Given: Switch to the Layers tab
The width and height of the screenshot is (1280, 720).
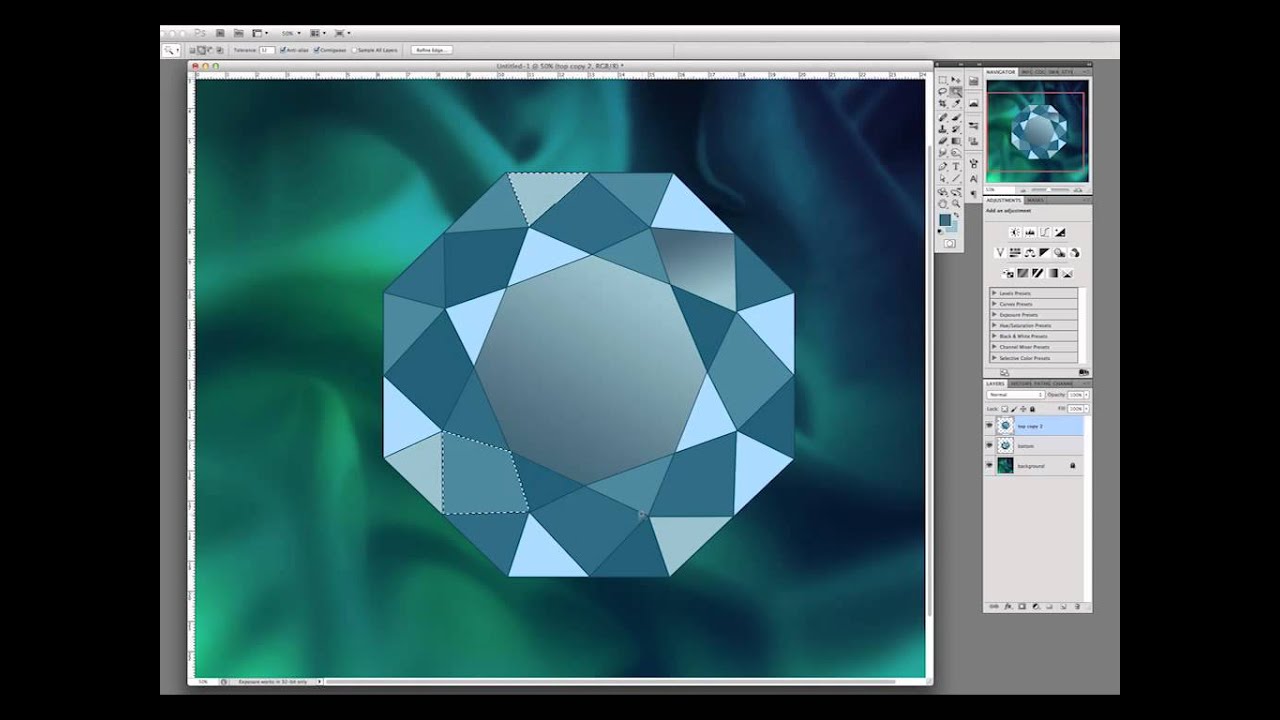Looking at the screenshot, I should (x=996, y=384).
